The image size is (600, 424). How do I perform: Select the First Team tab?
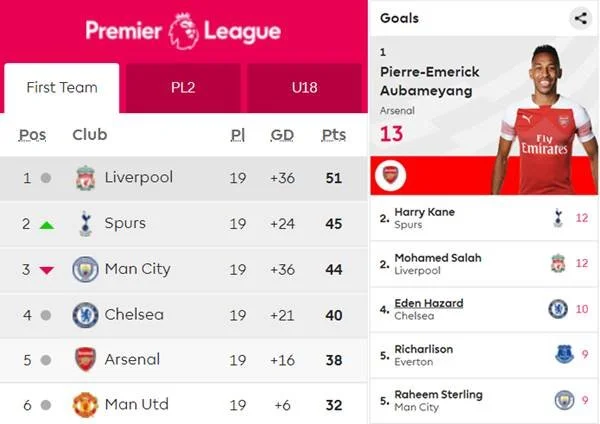point(62,88)
